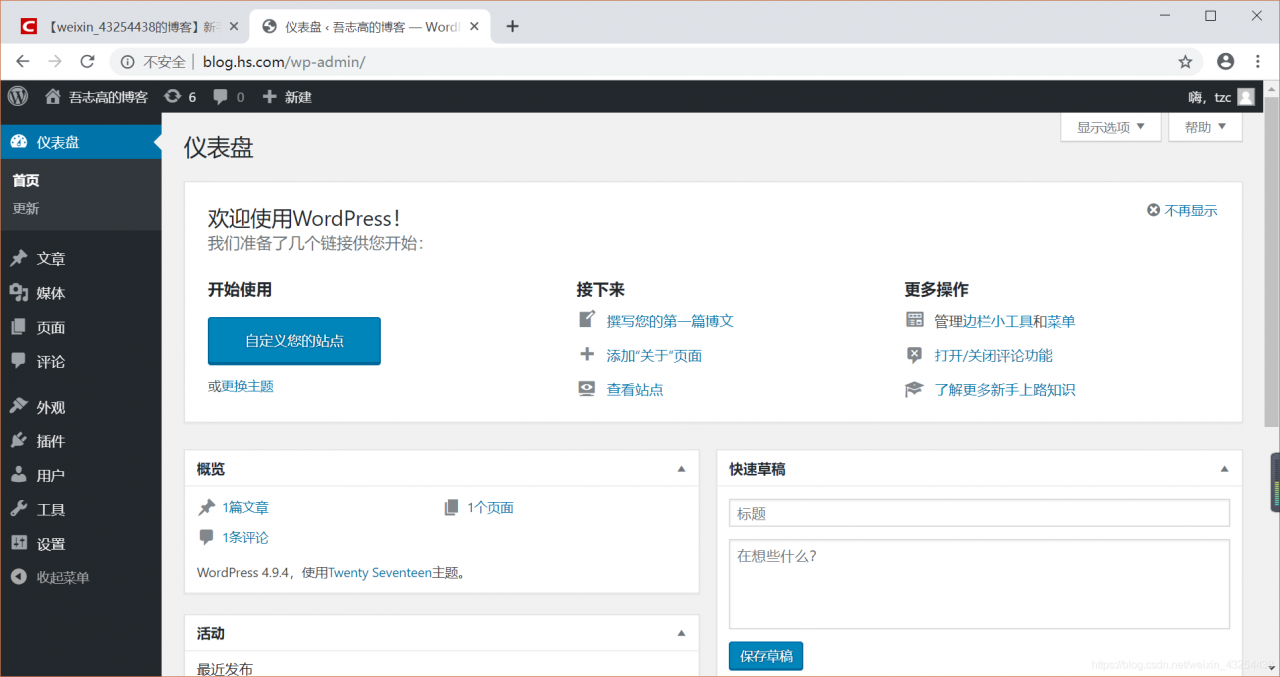Dismiss welcome panel with 不再显示 icon
The image size is (1280, 677).
click(x=1153, y=210)
